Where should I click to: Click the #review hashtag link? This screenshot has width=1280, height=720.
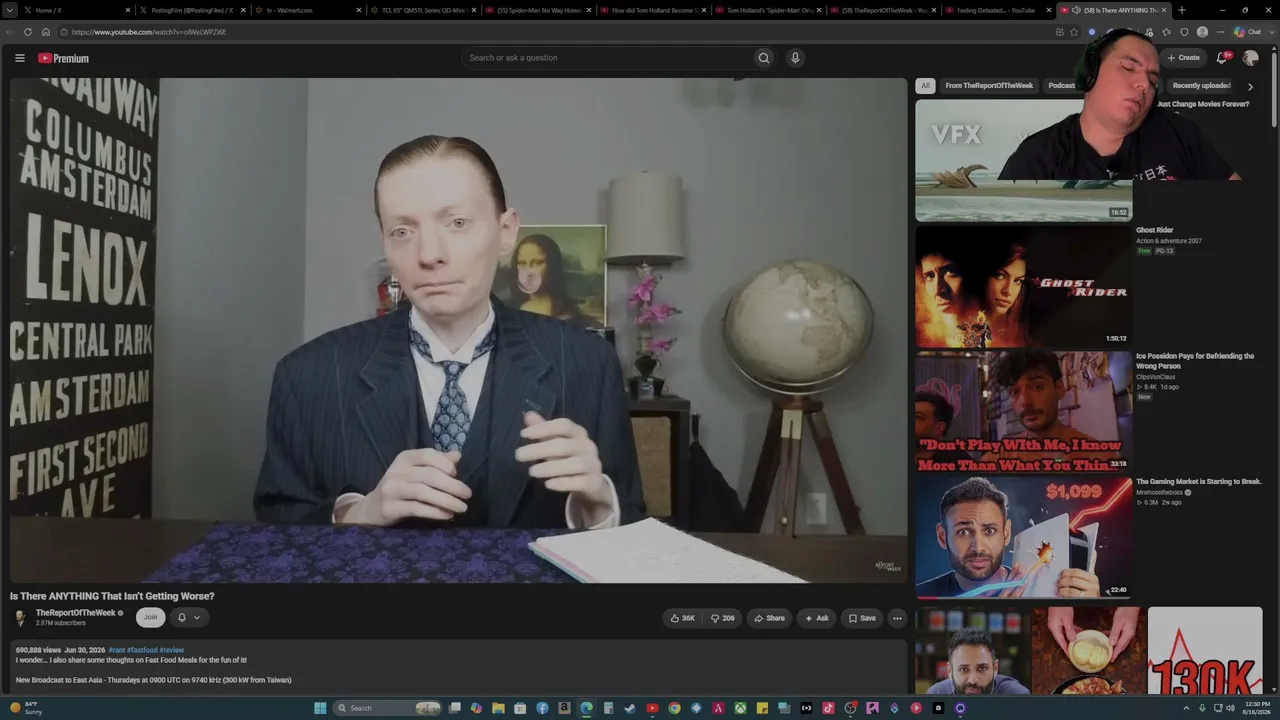(x=172, y=650)
